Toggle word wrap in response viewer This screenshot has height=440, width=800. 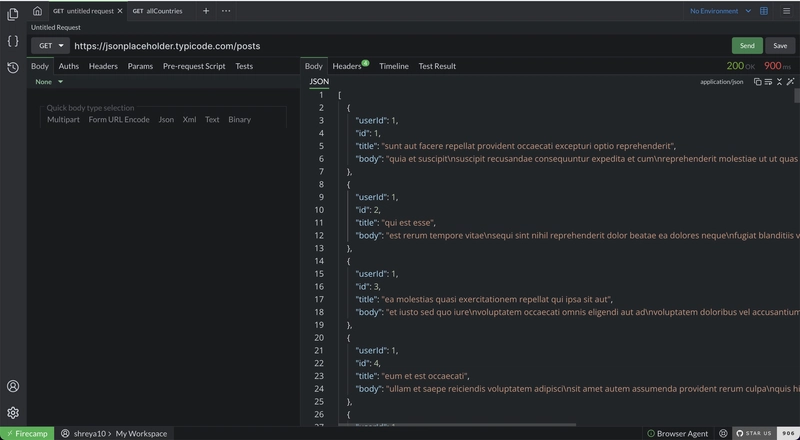(768, 82)
